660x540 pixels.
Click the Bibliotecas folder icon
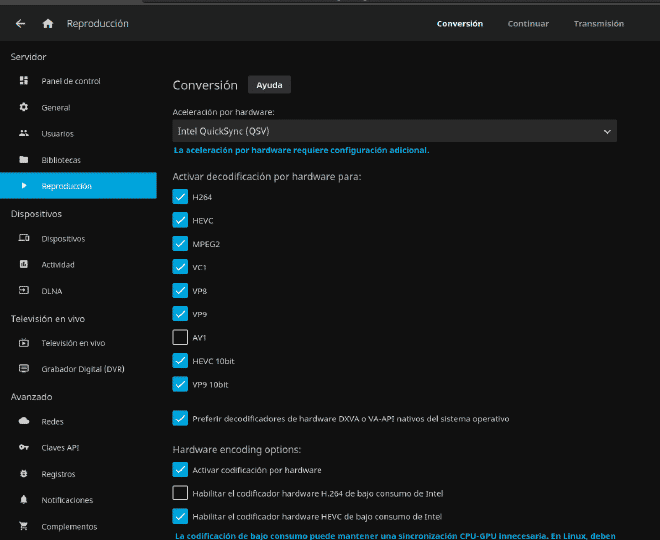[24, 160]
